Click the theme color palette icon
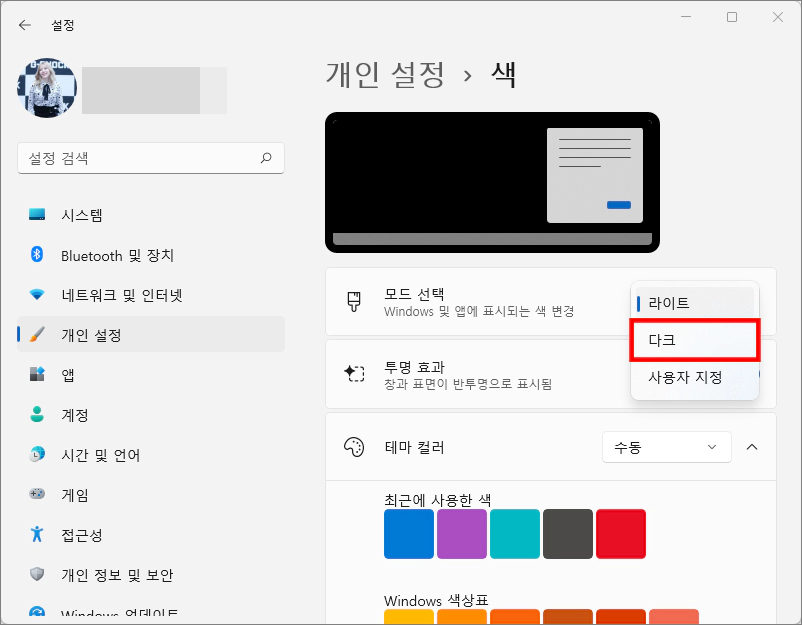 click(x=354, y=447)
